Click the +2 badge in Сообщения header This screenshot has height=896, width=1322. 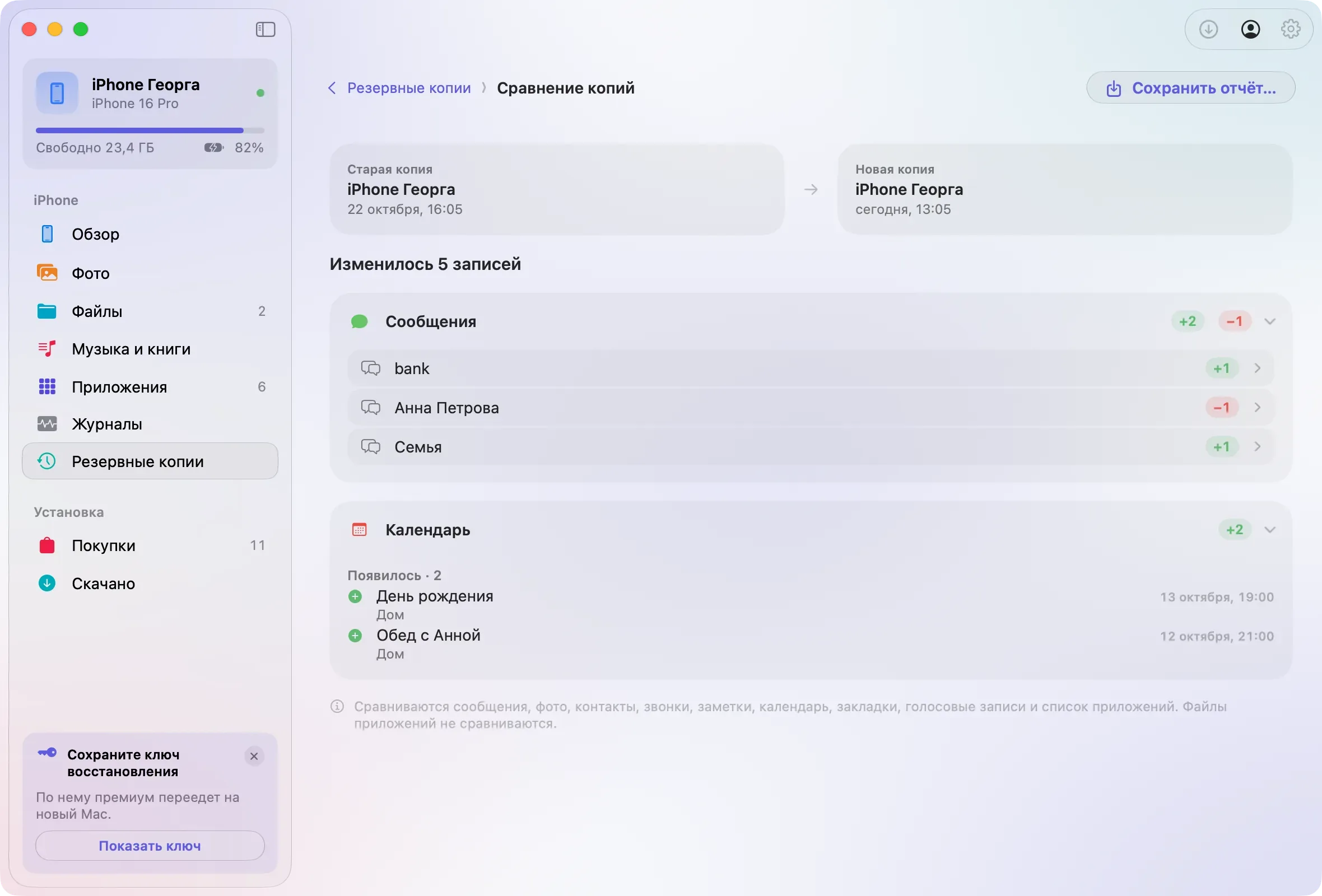(1187, 321)
